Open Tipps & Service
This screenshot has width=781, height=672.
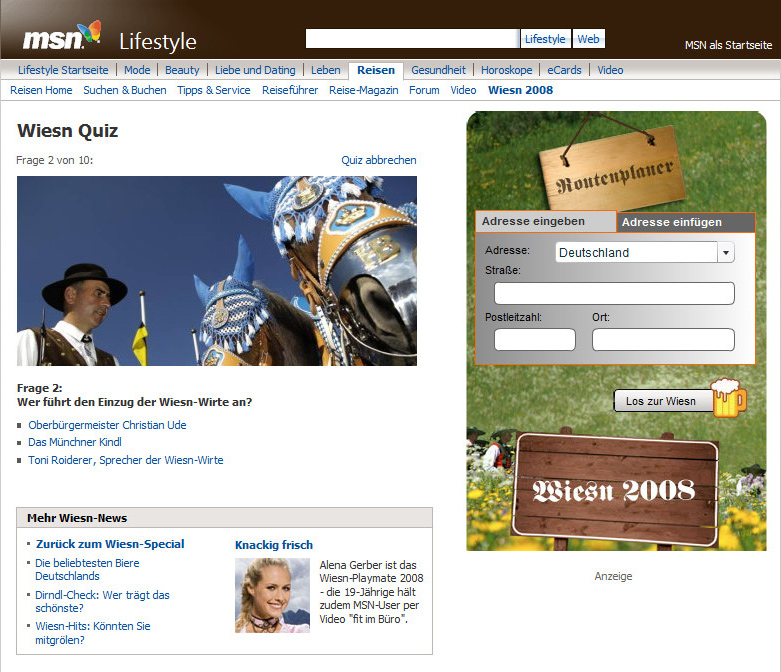point(214,90)
